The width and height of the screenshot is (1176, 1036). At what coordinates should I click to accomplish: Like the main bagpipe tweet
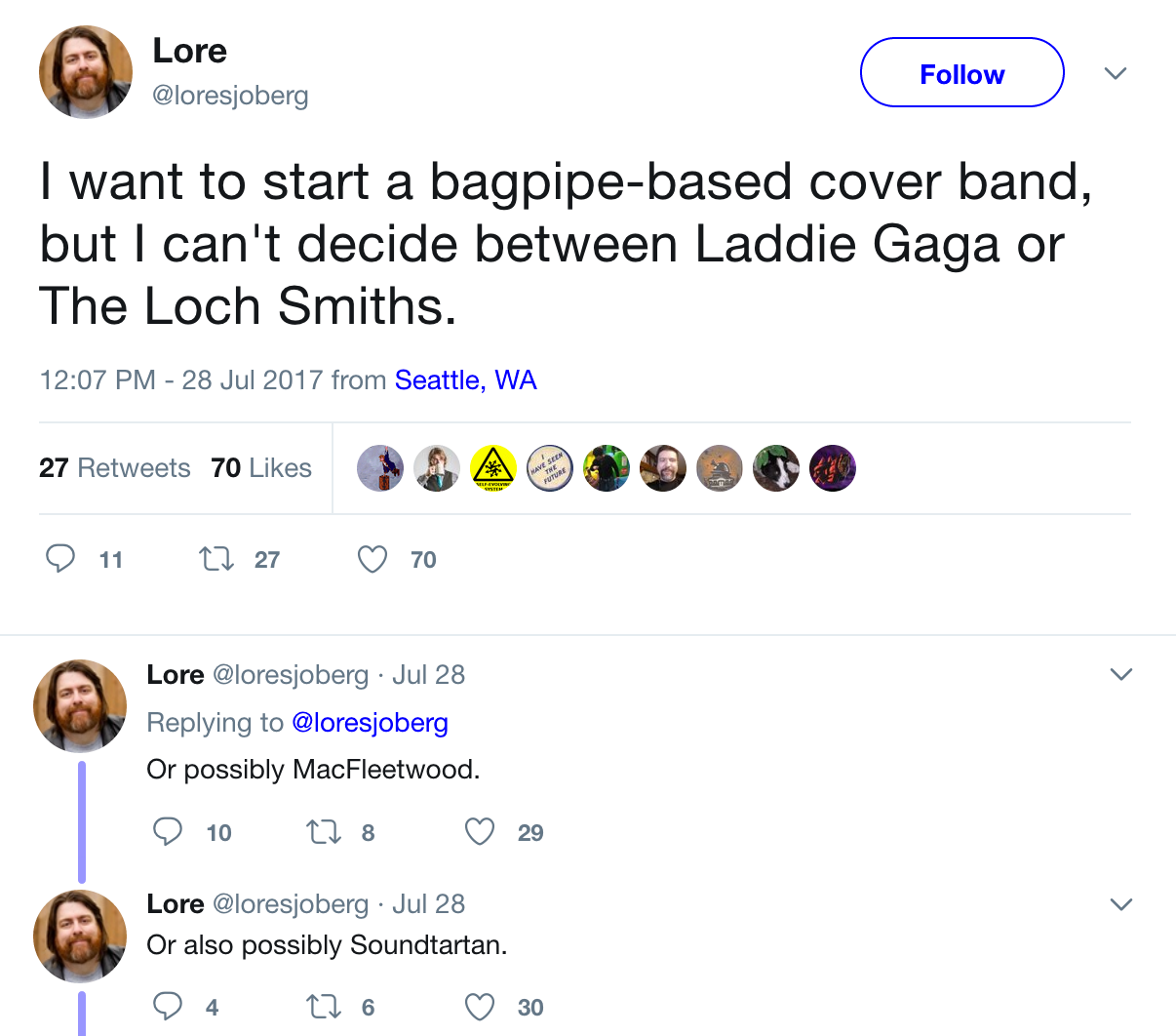click(372, 559)
